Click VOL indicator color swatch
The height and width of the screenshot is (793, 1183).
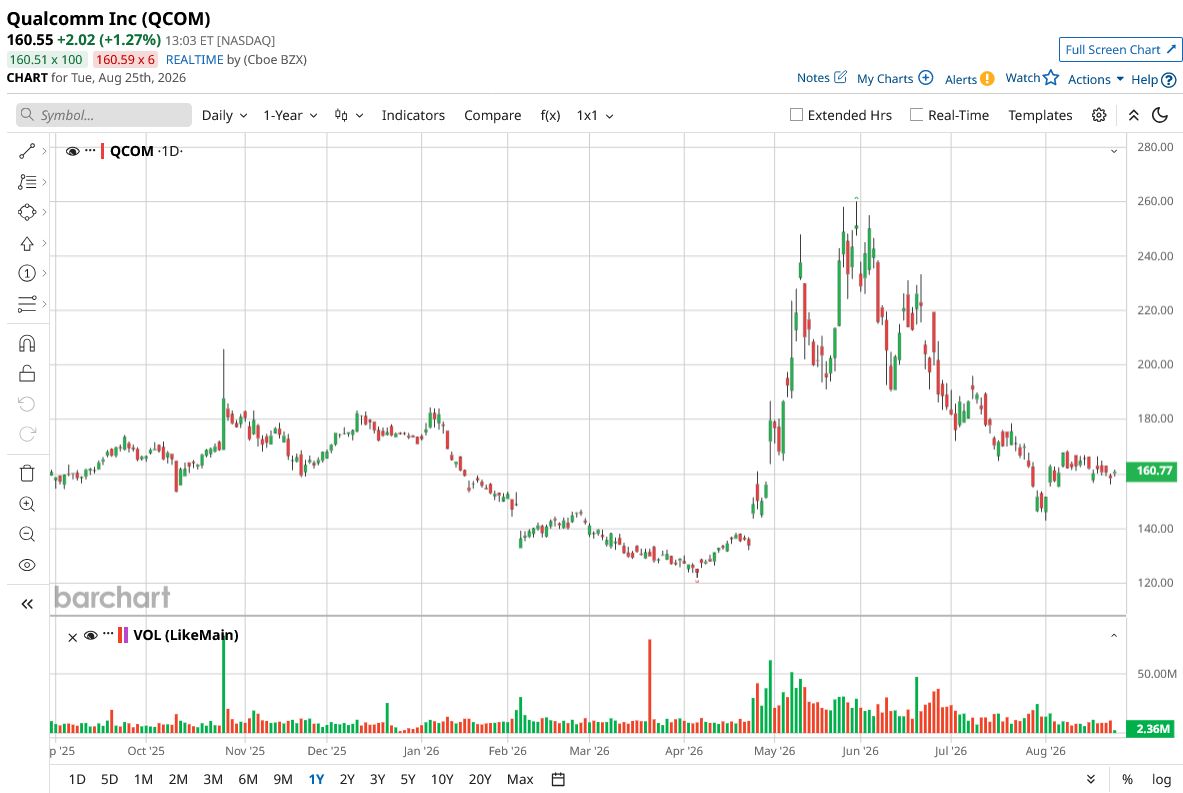[123, 635]
